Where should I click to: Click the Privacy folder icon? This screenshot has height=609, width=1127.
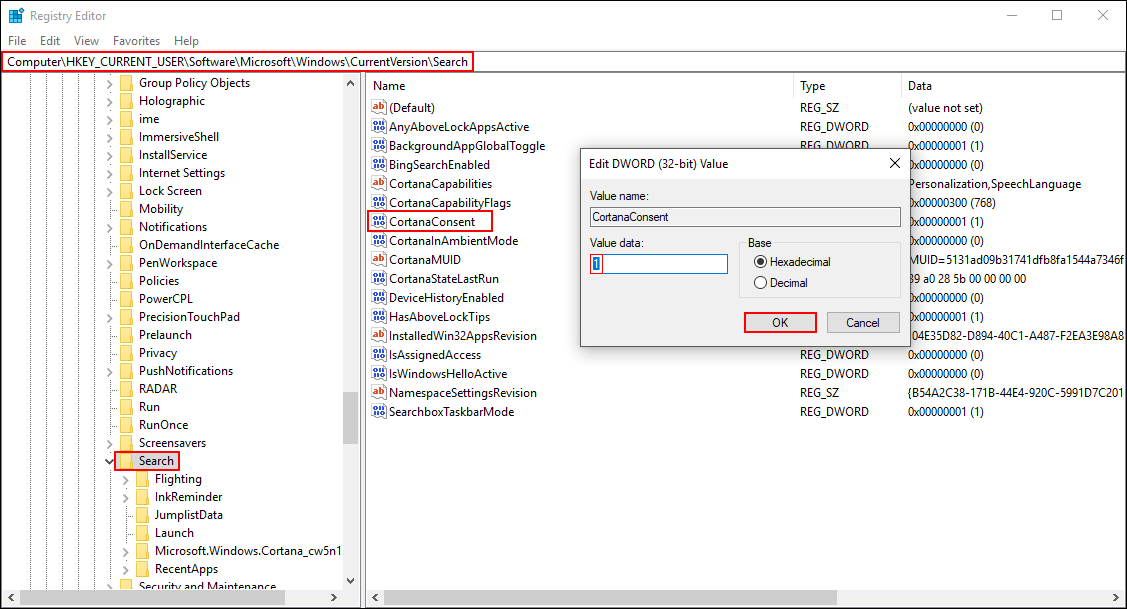pyautogui.click(x=126, y=353)
